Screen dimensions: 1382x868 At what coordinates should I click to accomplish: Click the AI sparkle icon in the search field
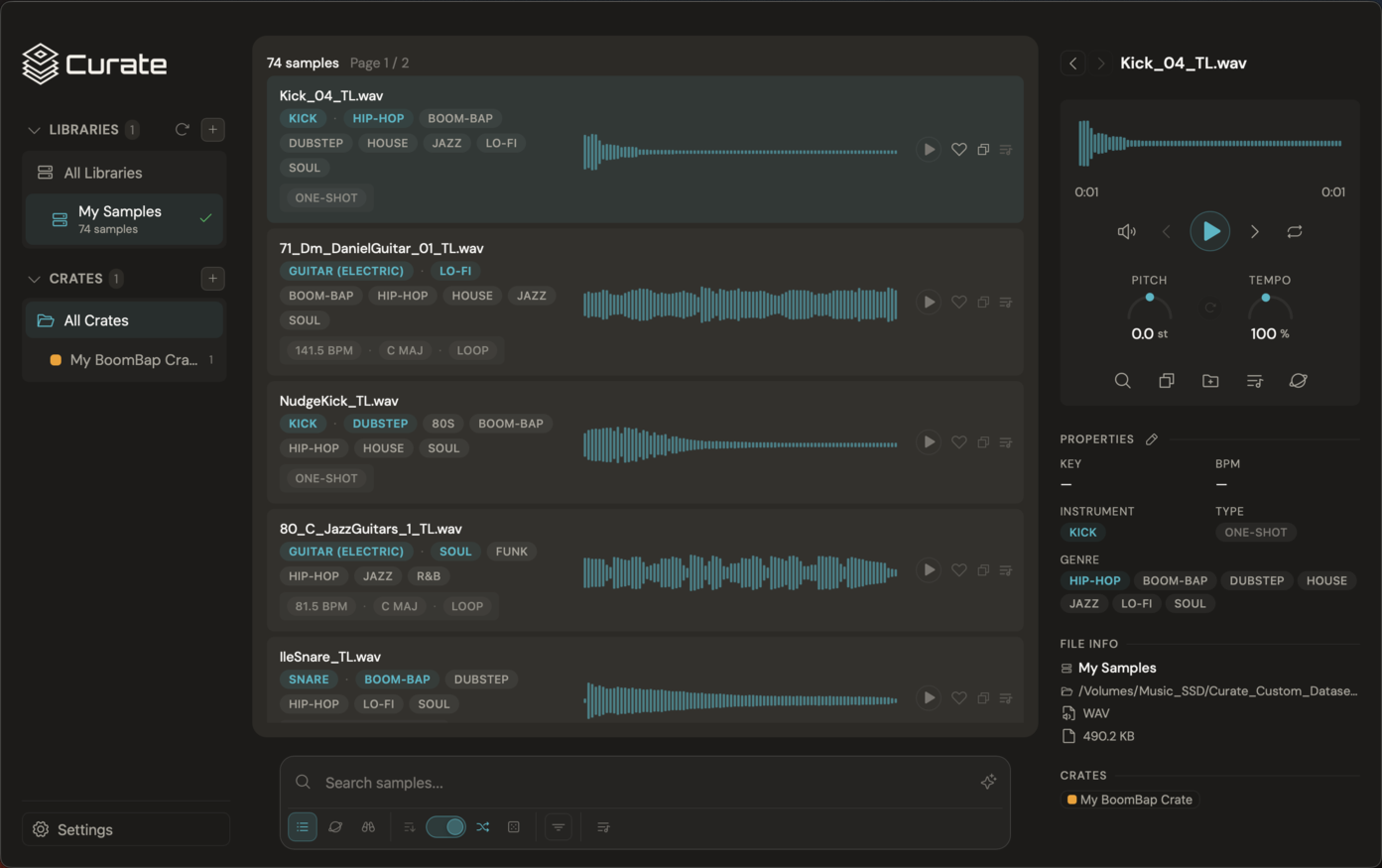988,782
